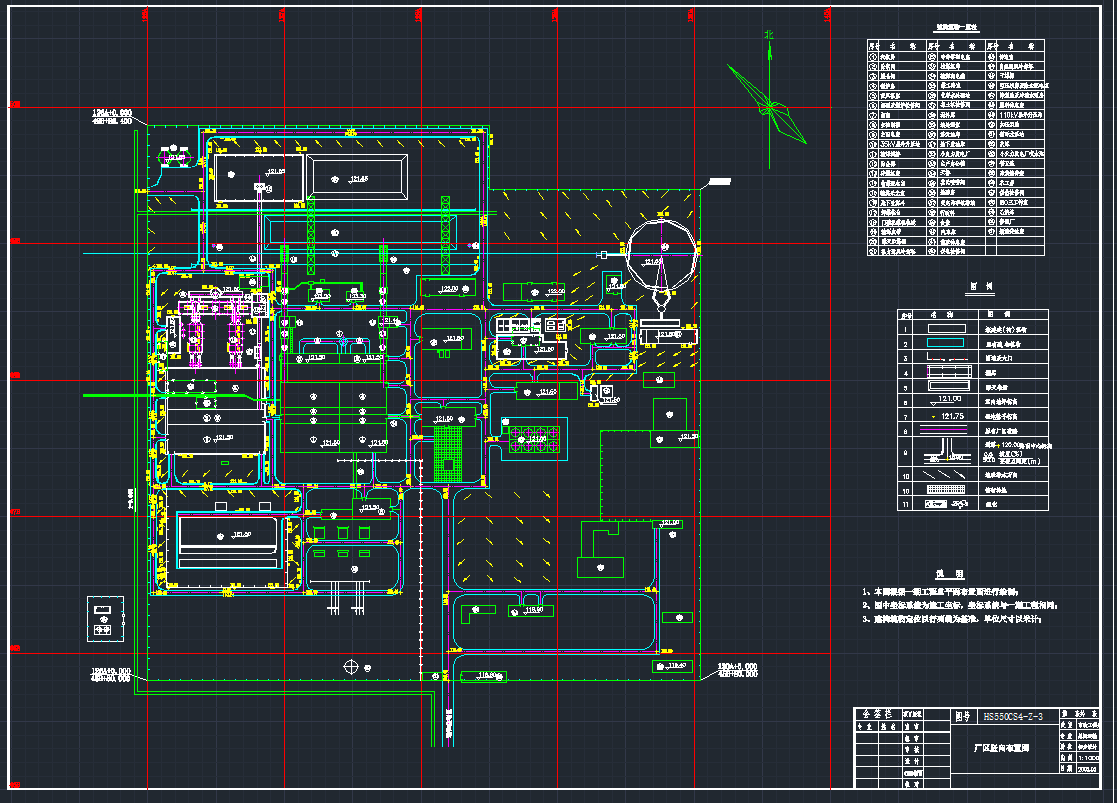This screenshot has width=1117, height=803.
Task: Click the north arrow compass symbol
Action: 768,100
